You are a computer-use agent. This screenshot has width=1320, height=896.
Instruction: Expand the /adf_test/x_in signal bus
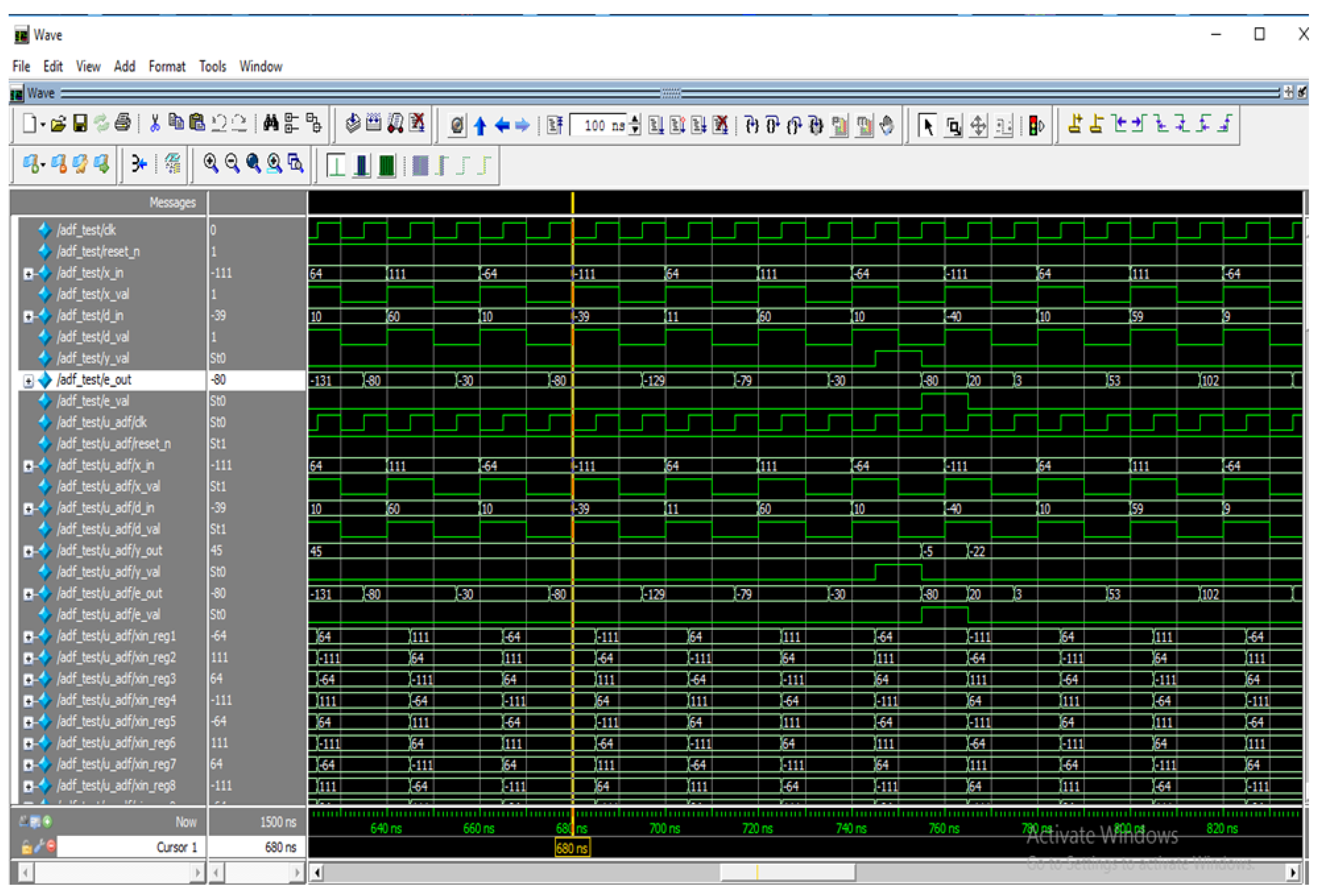coord(28,274)
